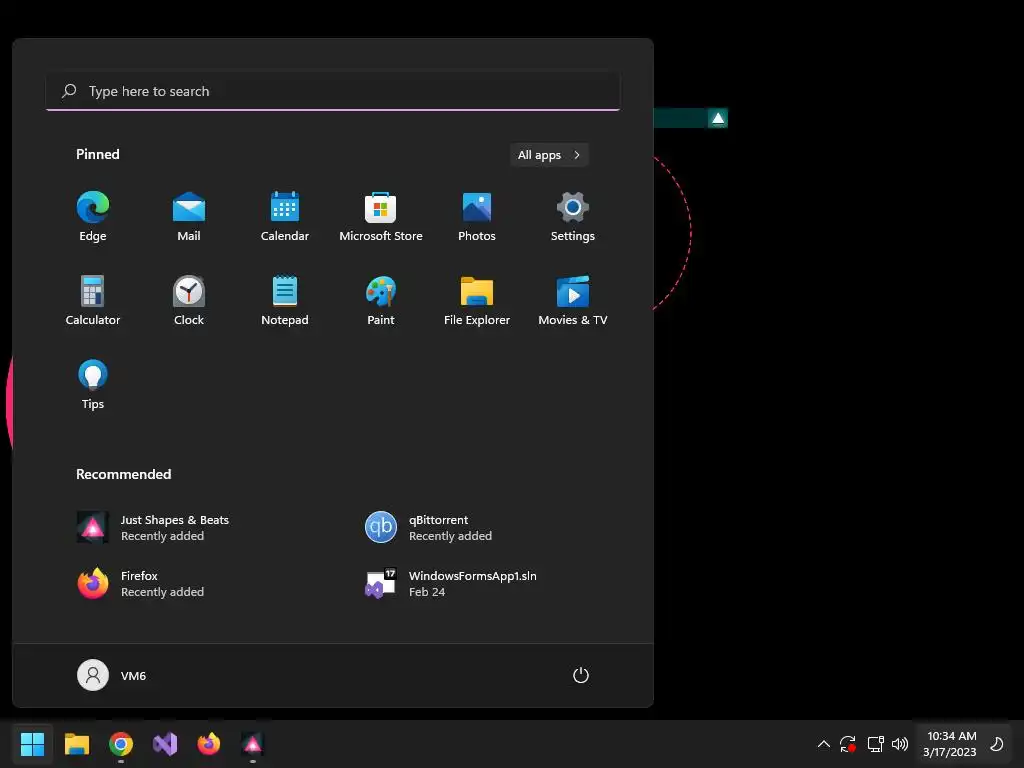Switch to Just Shapes & Beats taskbar icon
Screen dimensions: 1024x768
click(x=253, y=744)
